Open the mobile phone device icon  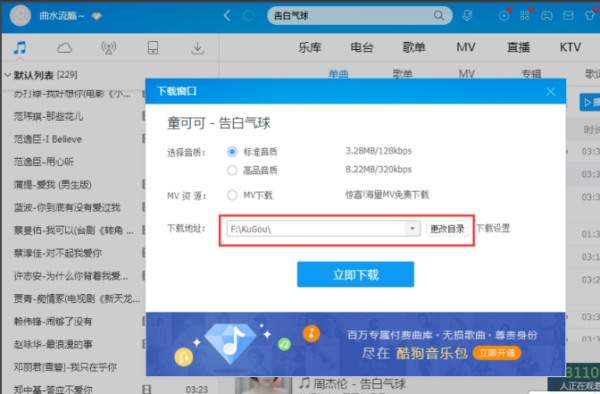(153, 48)
